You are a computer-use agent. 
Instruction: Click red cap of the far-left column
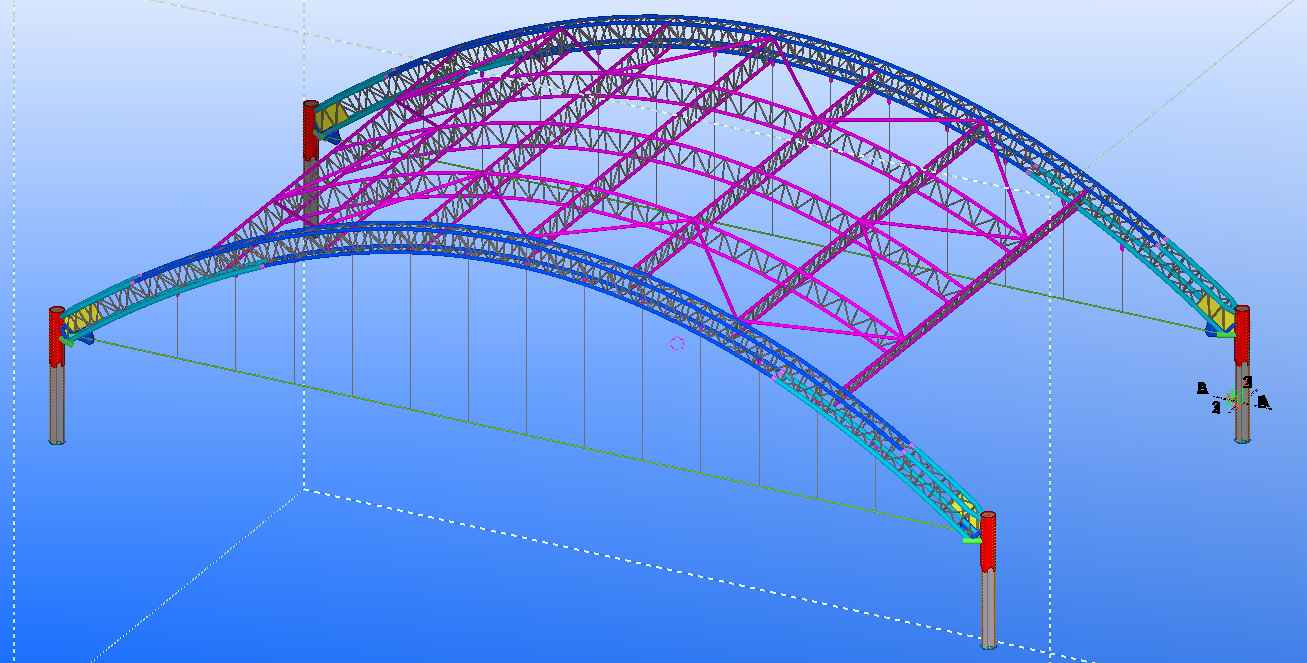[57, 335]
